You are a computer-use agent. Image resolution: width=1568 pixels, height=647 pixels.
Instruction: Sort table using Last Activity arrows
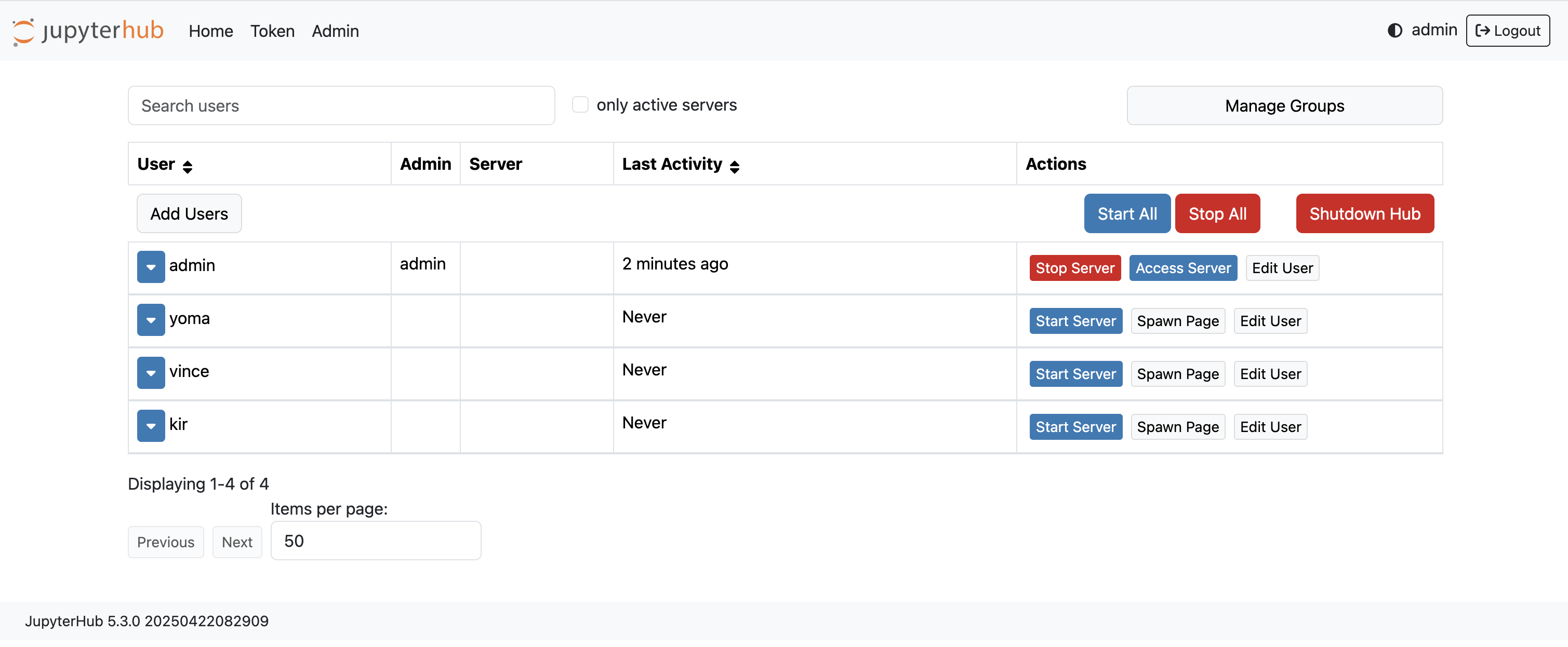735,165
